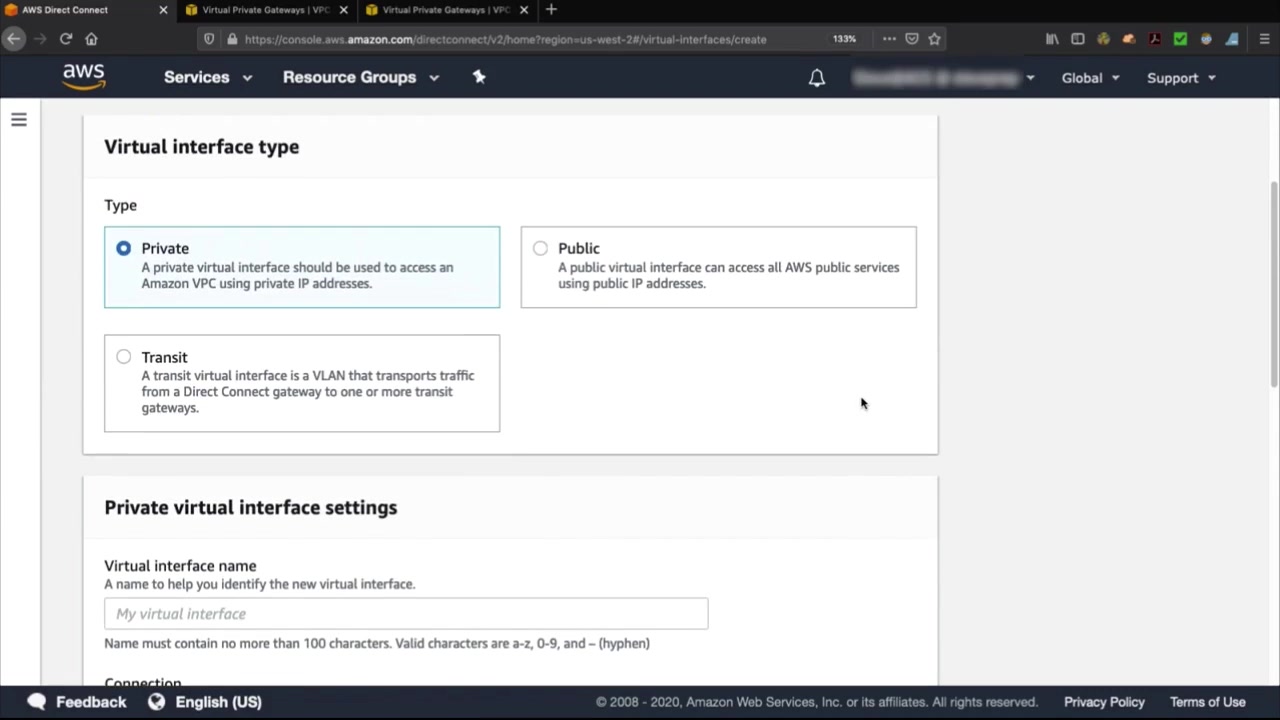Bookmark this page with the star icon

coord(934,39)
